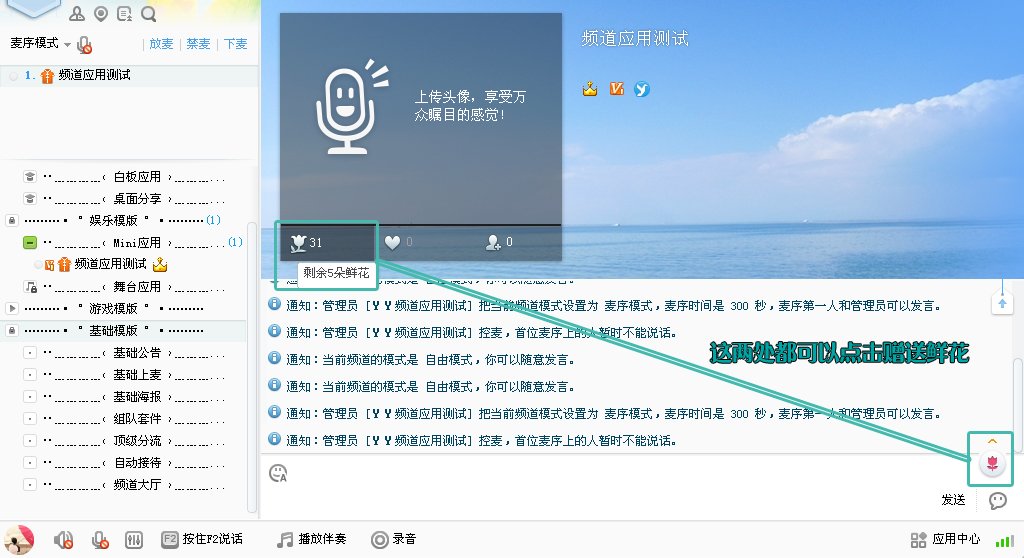Screen dimensions: 1024x558
Task: Open the emoji picker in chat input
Action: point(278,473)
